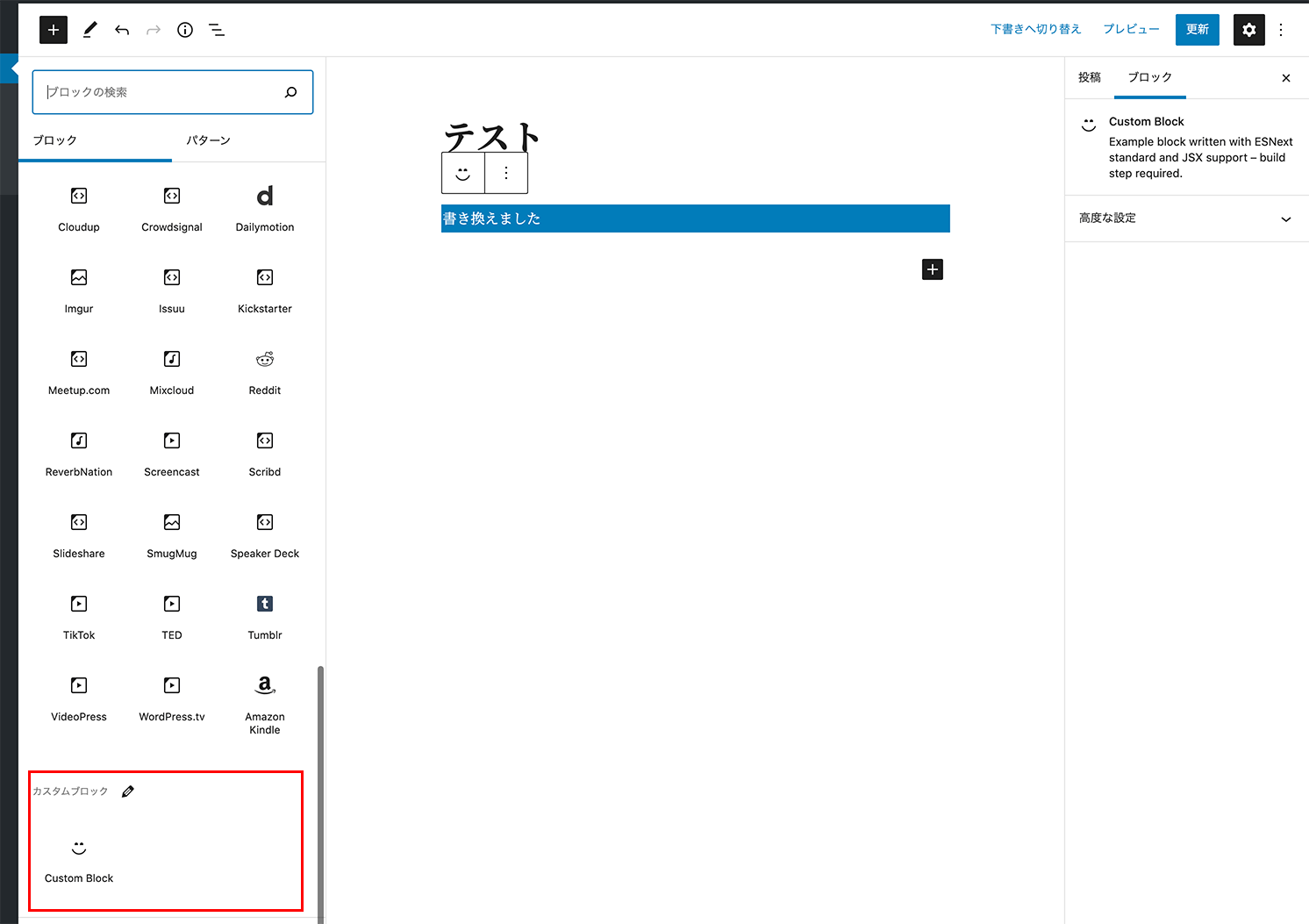
Task: Toggle the settings sidebar gear
Action: pos(1248,29)
